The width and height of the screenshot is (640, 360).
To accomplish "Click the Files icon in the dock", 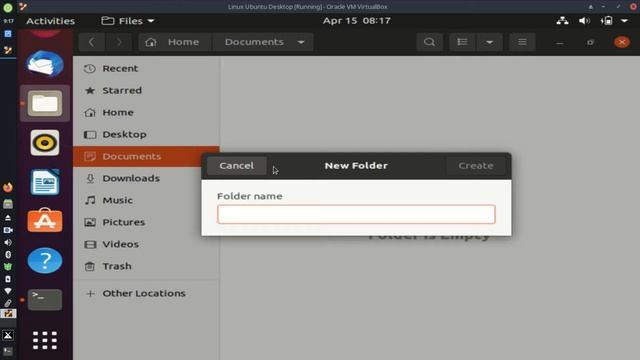I will [45, 103].
